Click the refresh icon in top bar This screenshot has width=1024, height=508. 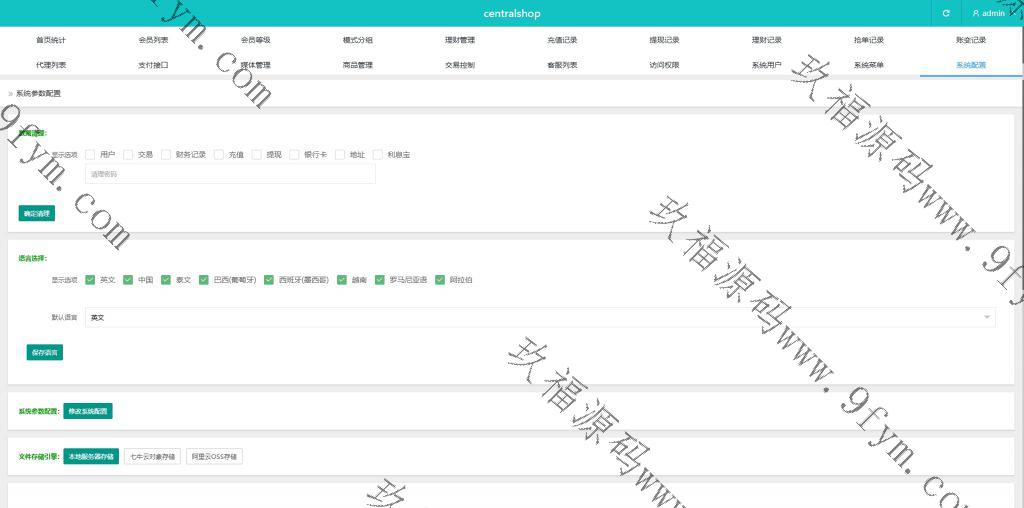pyautogui.click(x=946, y=13)
